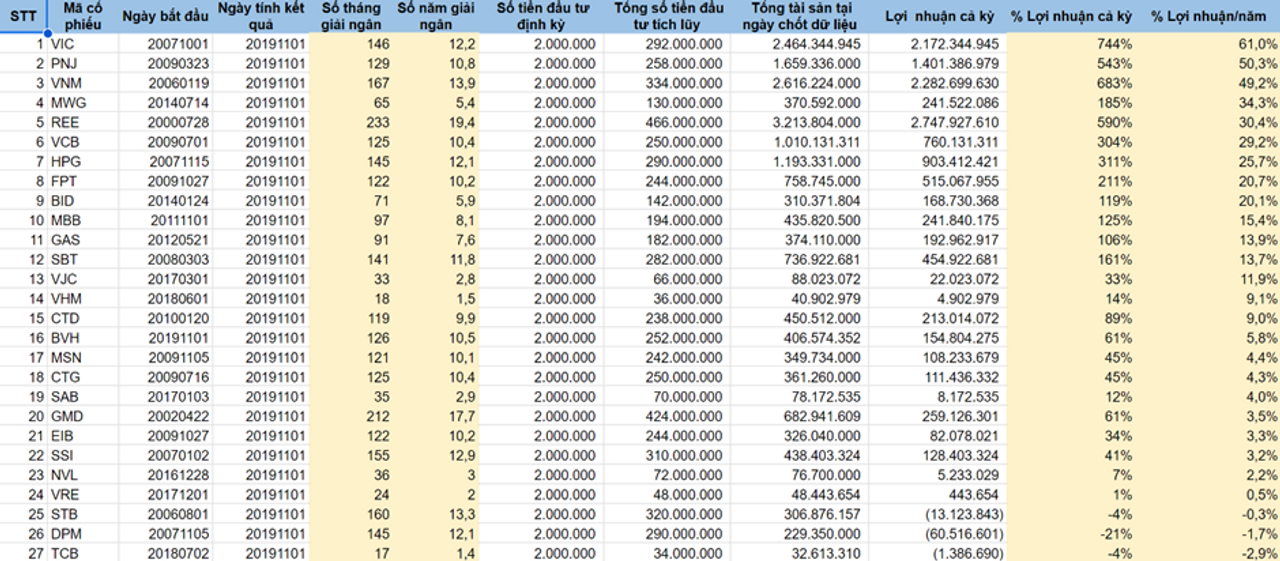Viewport: 1280px width, 561px height.
Task: Click the blue selection handle at top-left corner
Action: tap(47, 33)
